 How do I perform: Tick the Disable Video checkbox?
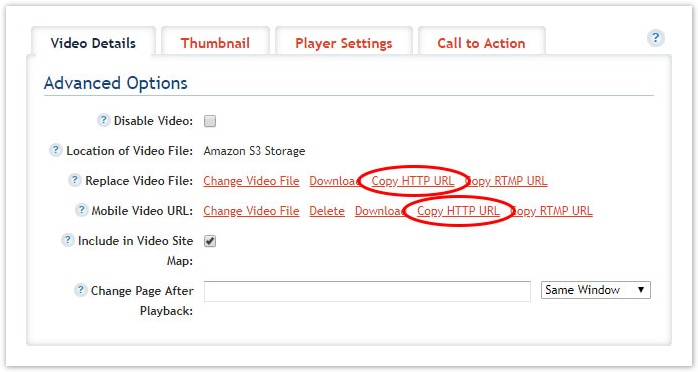(210, 121)
